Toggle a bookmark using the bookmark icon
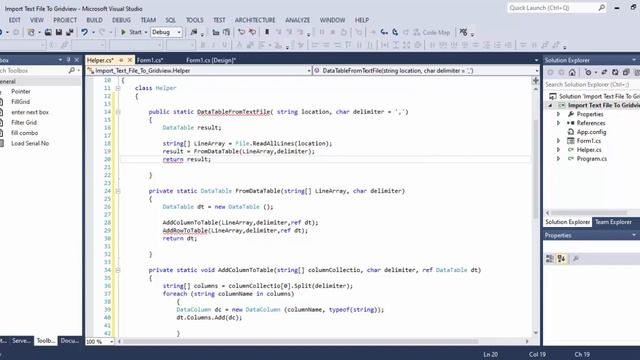This screenshot has height=360, width=640. pyautogui.click(x=267, y=32)
